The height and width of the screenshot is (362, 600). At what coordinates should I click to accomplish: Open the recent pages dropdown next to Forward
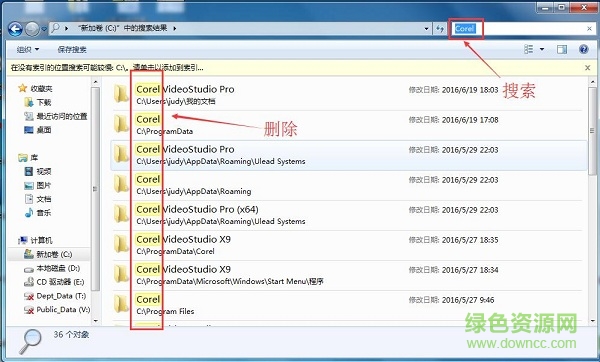[44, 29]
